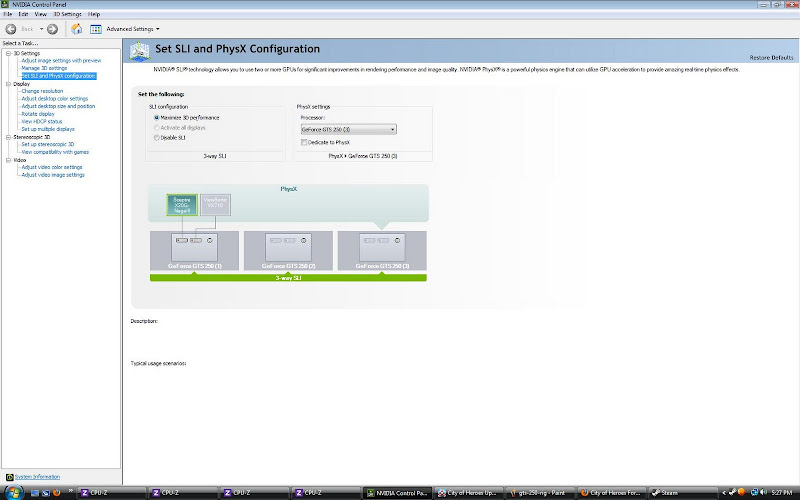
Task: Collapse the Video tree node
Action: 8,160
